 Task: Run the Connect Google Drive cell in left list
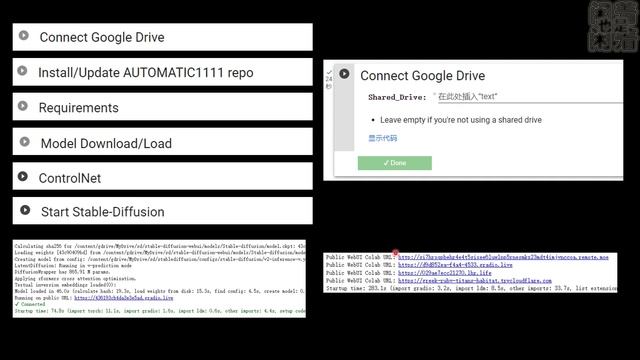pyautogui.click(x=24, y=36)
